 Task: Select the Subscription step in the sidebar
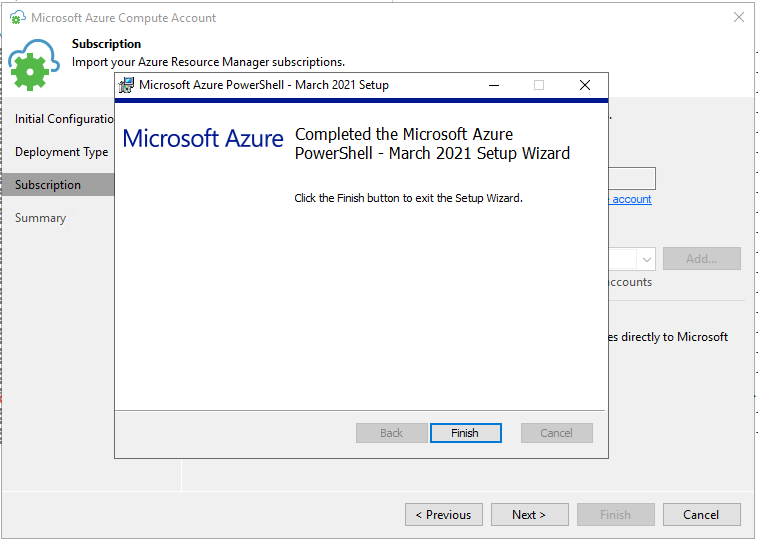tap(58, 185)
